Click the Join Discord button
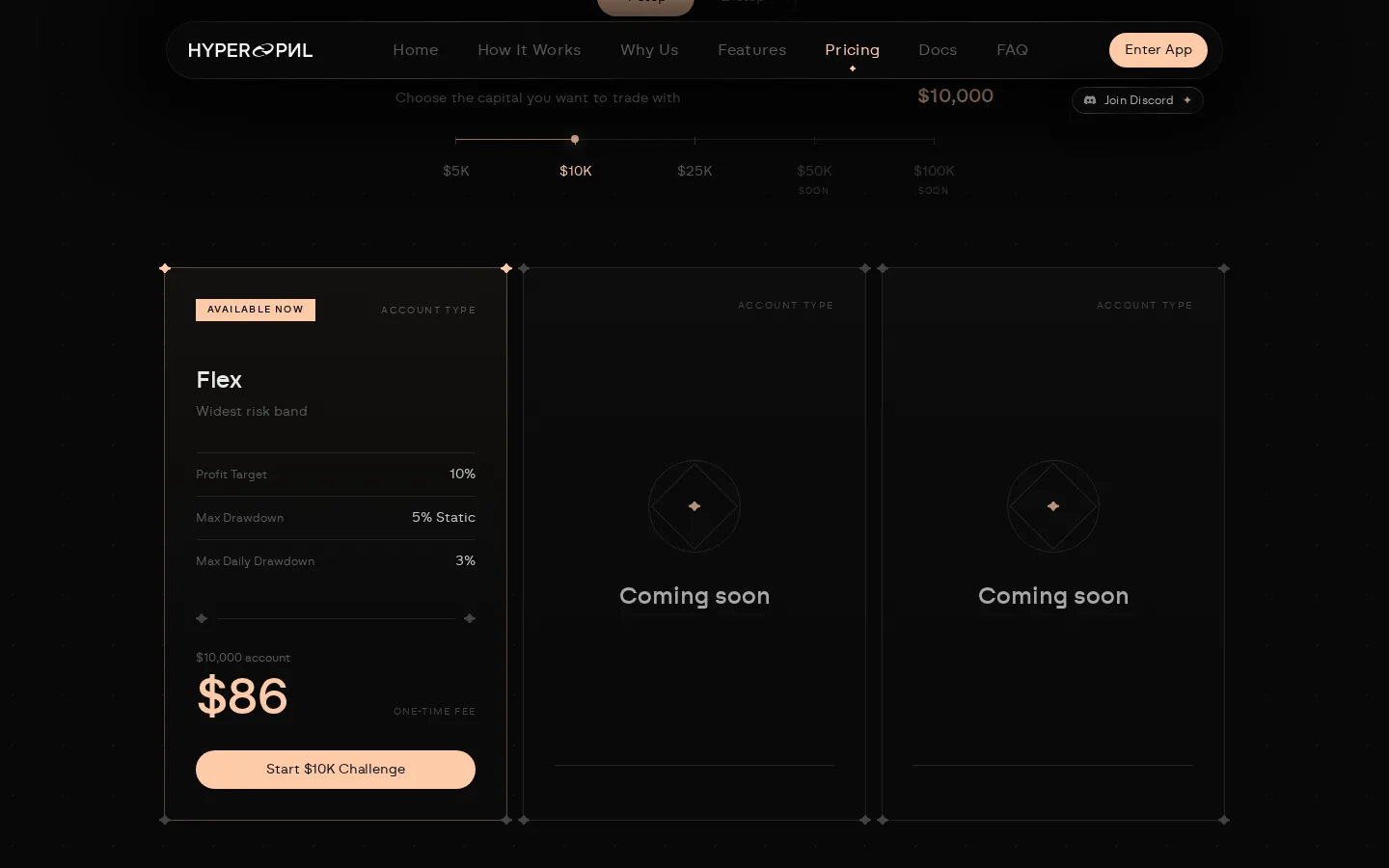Image resolution: width=1389 pixels, height=868 pixels. [1137, 100]
